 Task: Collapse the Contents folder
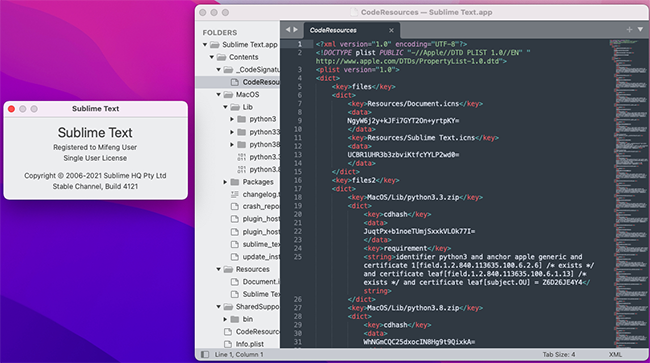212,57
